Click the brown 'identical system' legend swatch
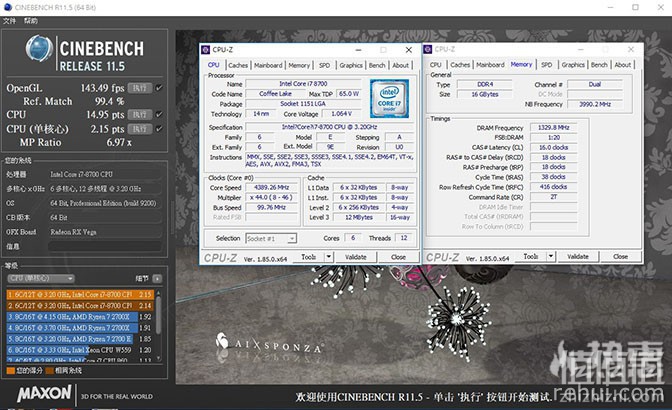 (x=50, y=371)
